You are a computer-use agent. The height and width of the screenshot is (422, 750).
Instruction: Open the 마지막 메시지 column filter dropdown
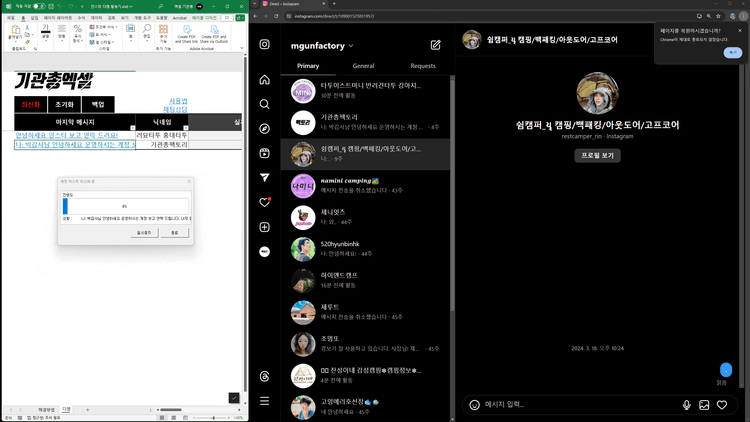tap(132, 128)
